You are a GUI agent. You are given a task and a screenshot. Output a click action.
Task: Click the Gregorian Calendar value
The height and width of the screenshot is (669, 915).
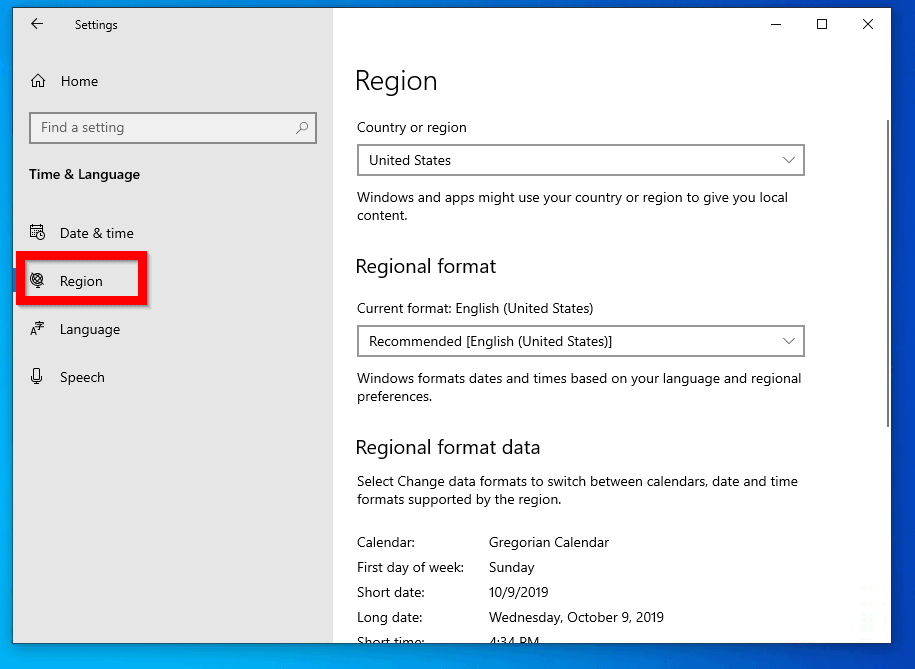[549, 542]
